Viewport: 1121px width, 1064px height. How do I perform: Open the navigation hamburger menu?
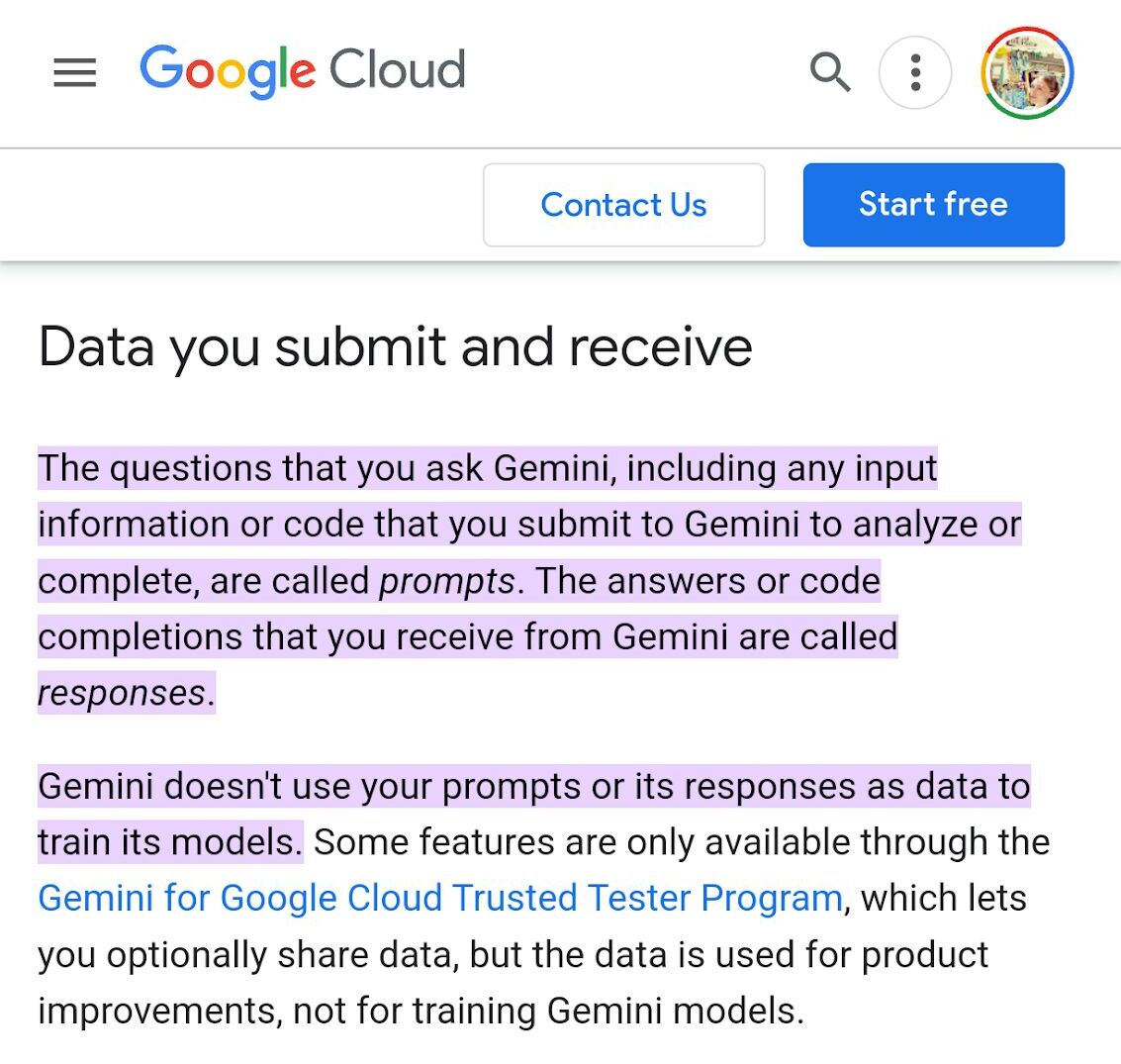[x=74, y=72]
